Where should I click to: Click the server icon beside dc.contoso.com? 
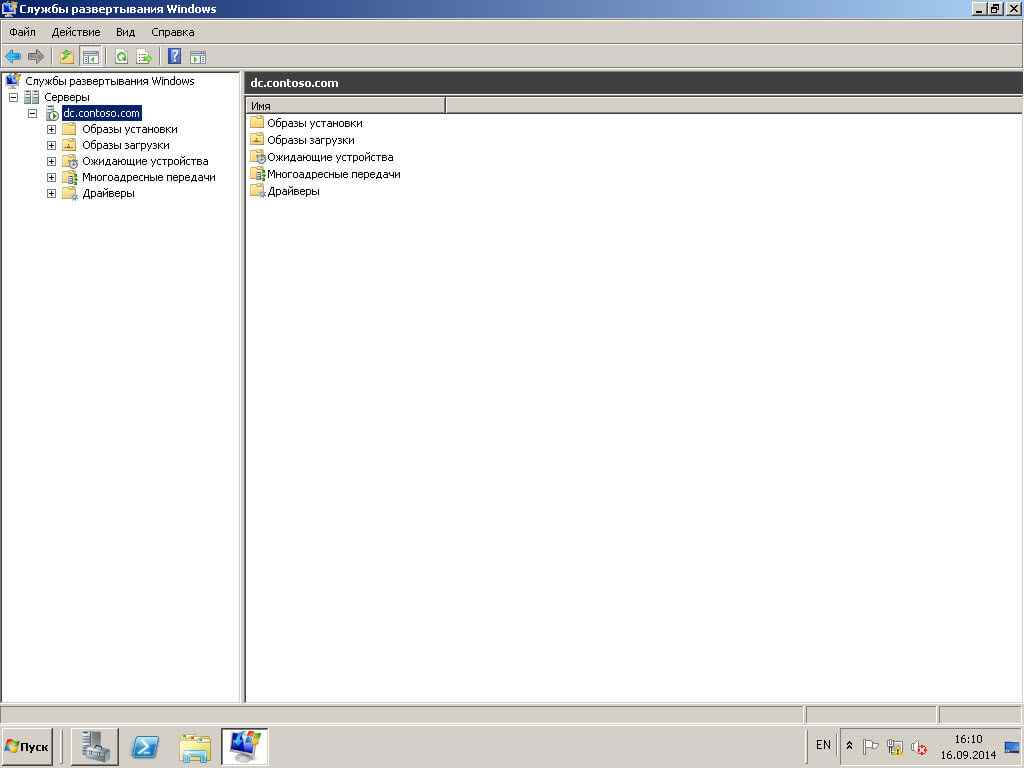52,113
